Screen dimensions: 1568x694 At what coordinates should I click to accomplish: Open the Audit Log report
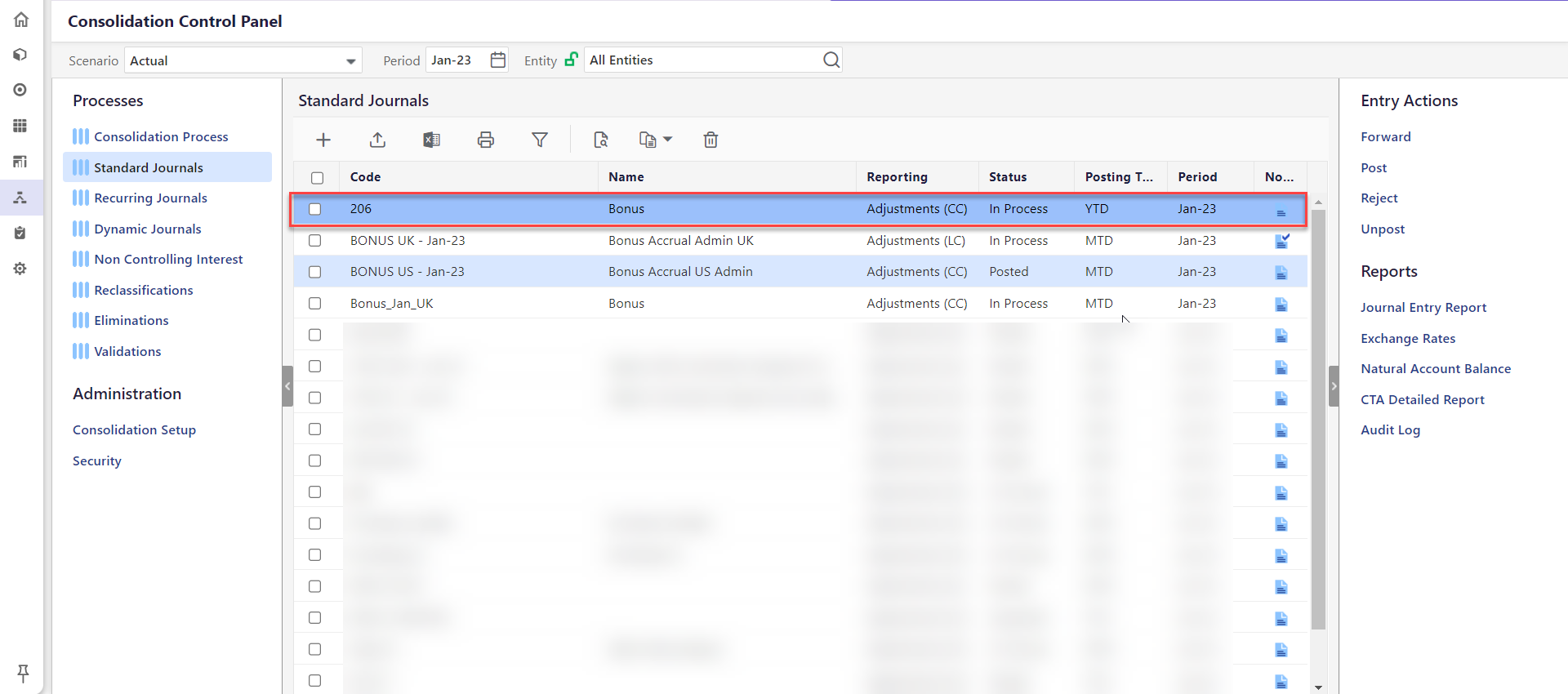(1390, 429)
